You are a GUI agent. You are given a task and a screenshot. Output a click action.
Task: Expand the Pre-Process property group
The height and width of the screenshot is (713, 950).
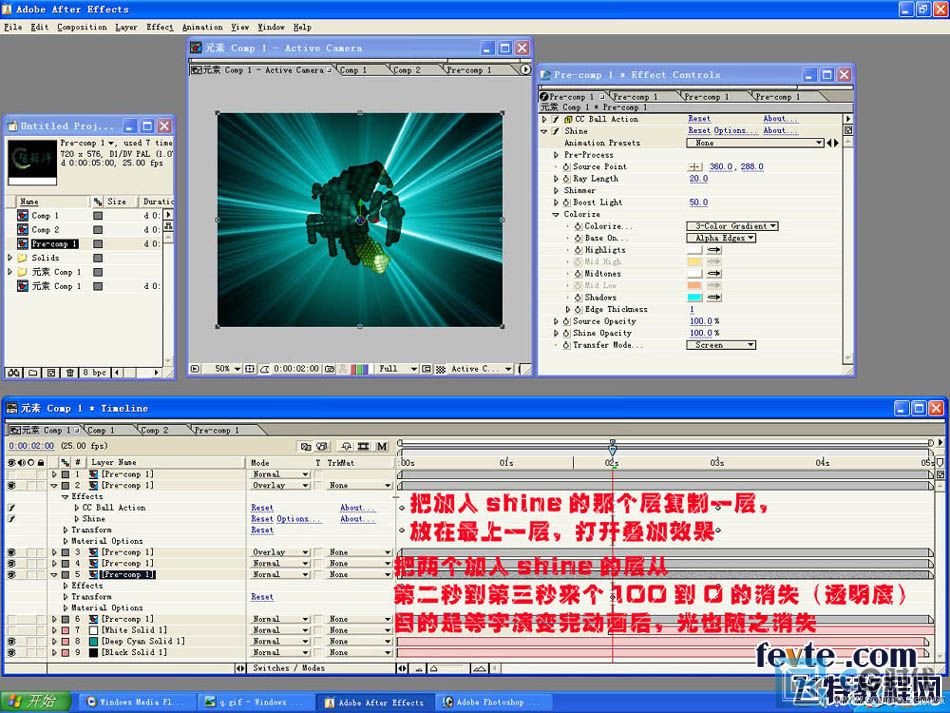pos(556,155)
